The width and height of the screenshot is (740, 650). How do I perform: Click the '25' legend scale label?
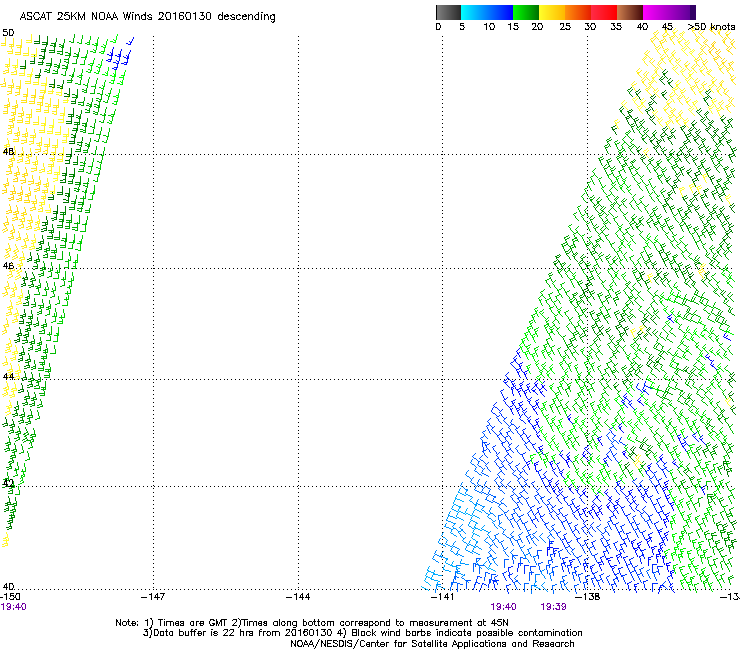click(565, 27)
